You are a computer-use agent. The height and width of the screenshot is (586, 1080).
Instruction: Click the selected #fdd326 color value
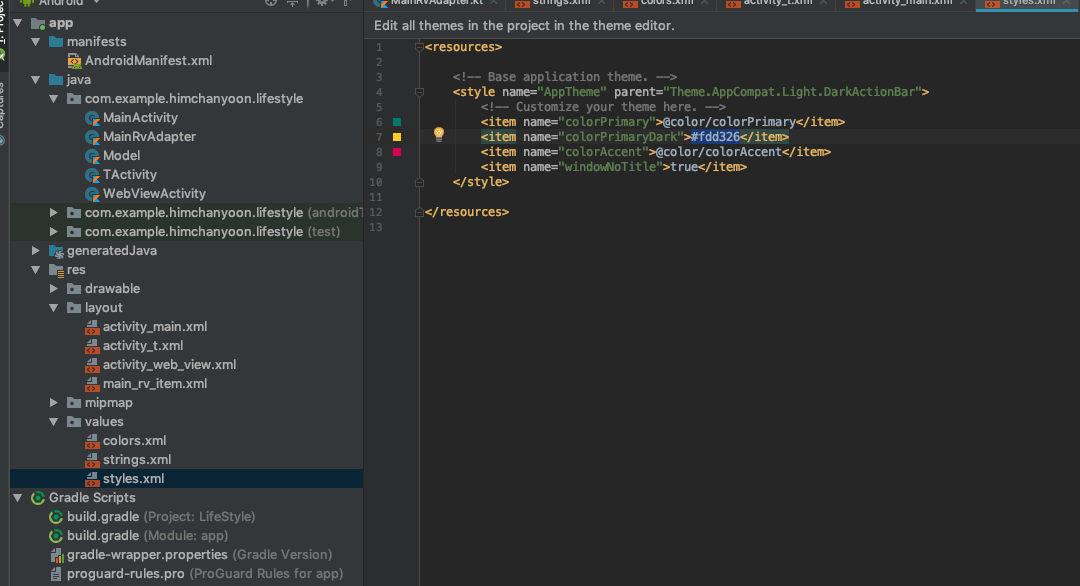pyautogui.click(x=715, y=137)
